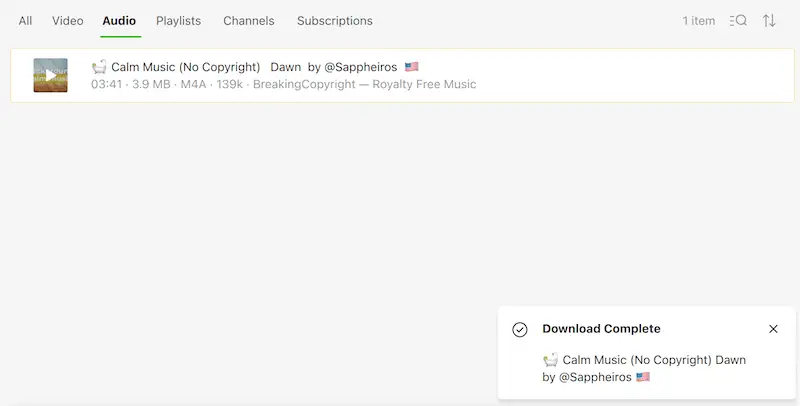This screenshot has width=800, height=406.
Task: Show the Subscriptions tab
Action: click(335, 21)
